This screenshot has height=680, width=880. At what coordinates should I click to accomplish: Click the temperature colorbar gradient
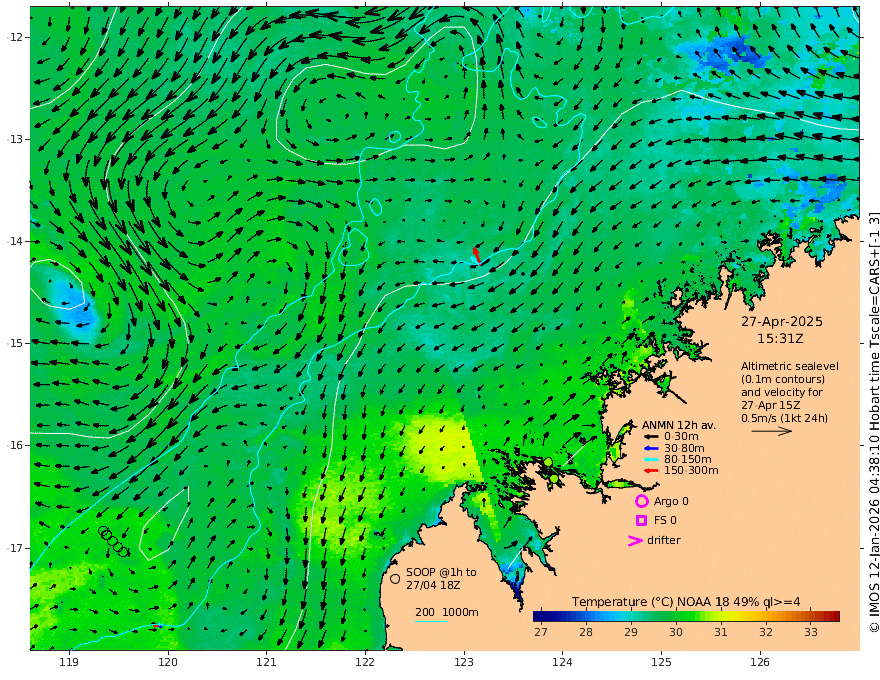click(686, 616)
